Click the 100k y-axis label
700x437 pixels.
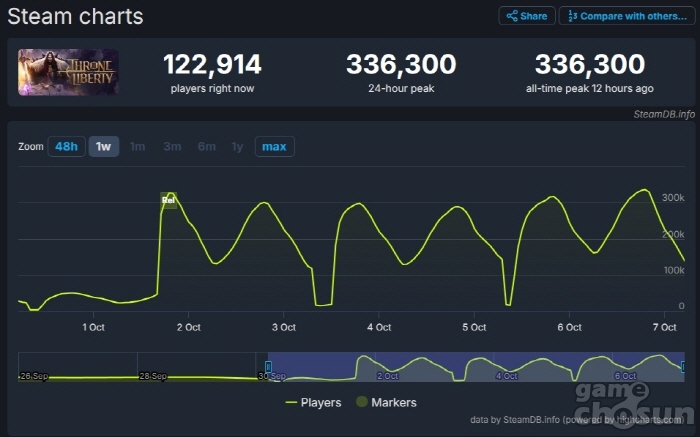tap(674, 270)
